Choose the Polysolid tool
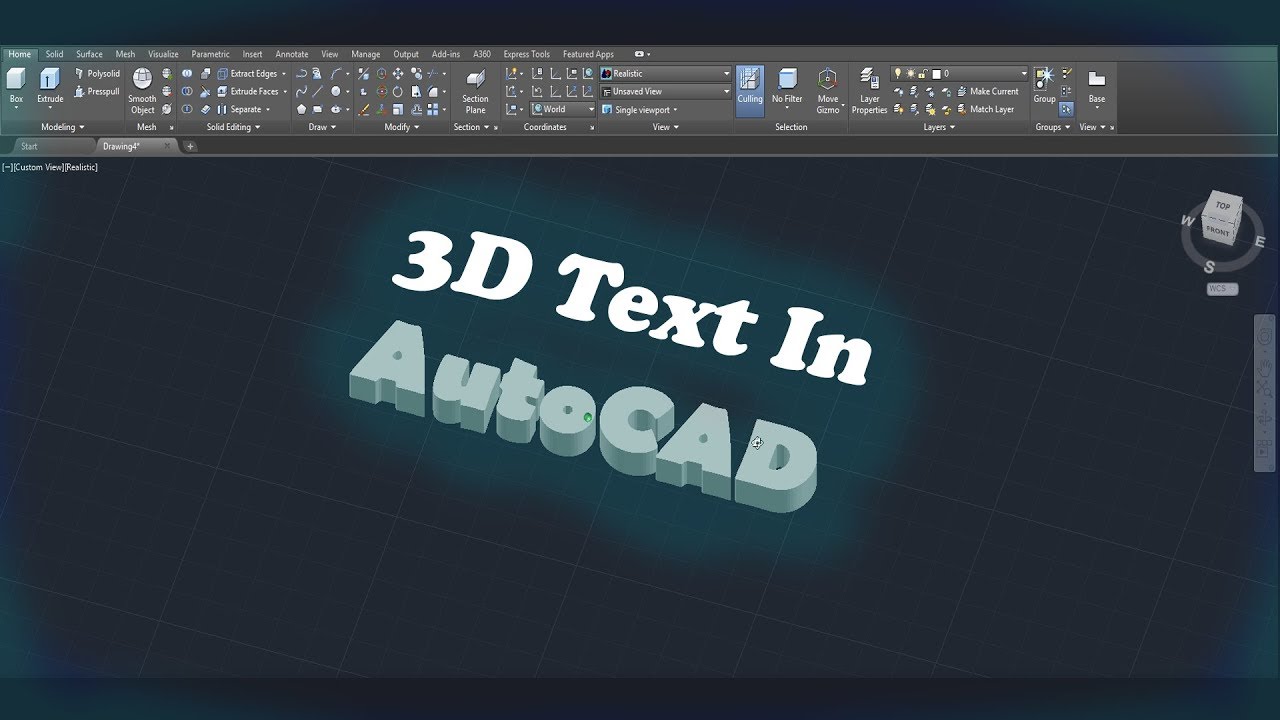 pos(97,74)
